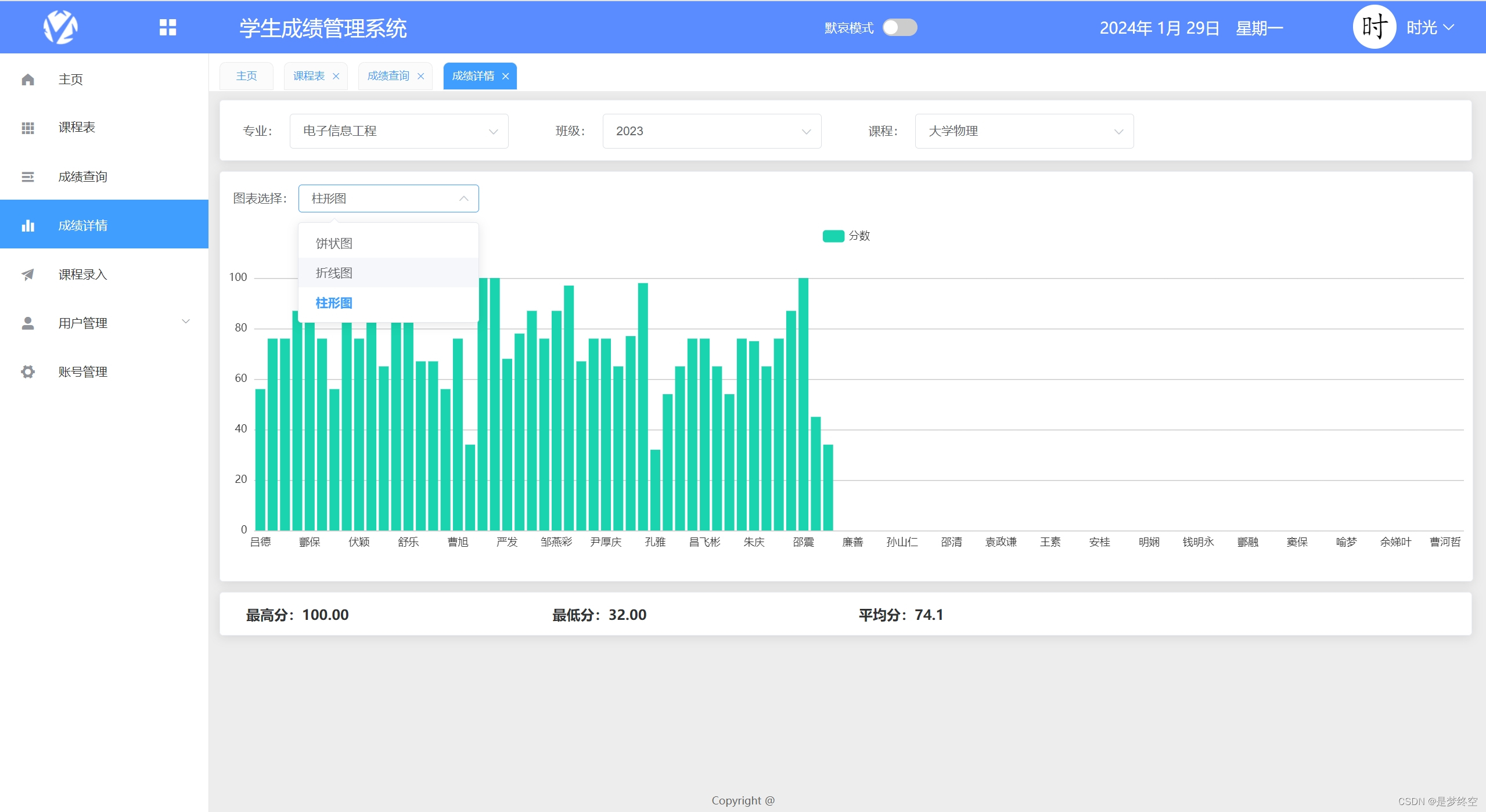The image size is (1486, 812).
Task: Click the bar chart icon for 成绩详情
Action: [x=28, y=225]
